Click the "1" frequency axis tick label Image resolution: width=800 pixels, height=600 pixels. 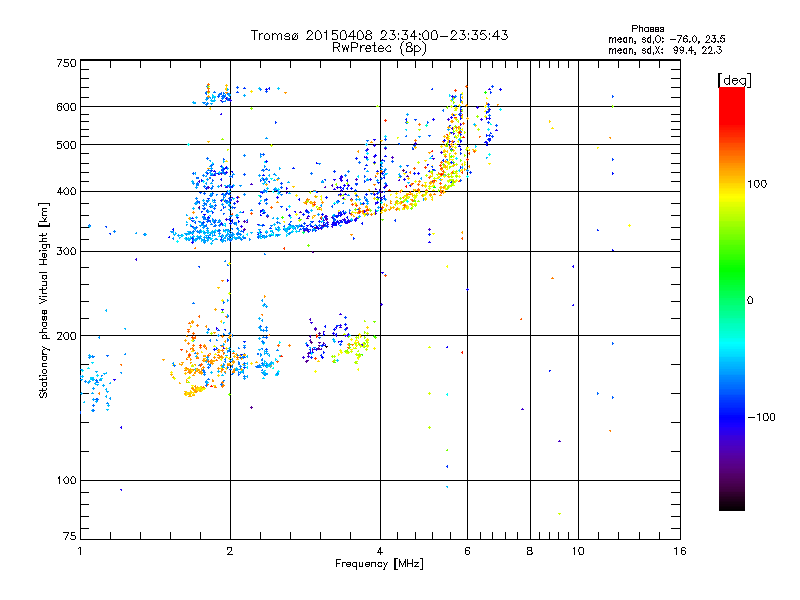pyautogui.click(x=80, y=551)
